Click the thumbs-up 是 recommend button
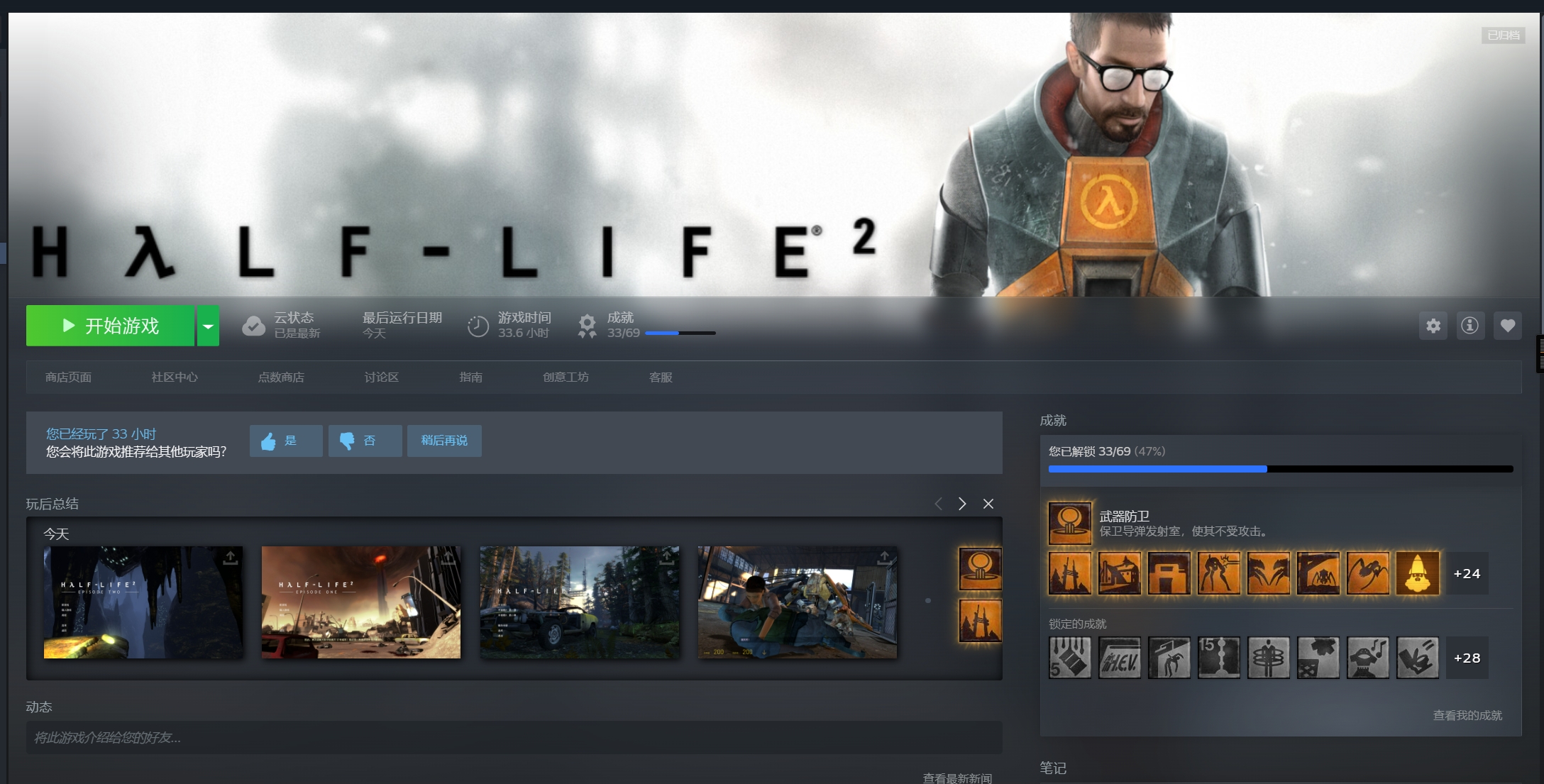The height and width of the screenshot is (784, 1544). 286,441
